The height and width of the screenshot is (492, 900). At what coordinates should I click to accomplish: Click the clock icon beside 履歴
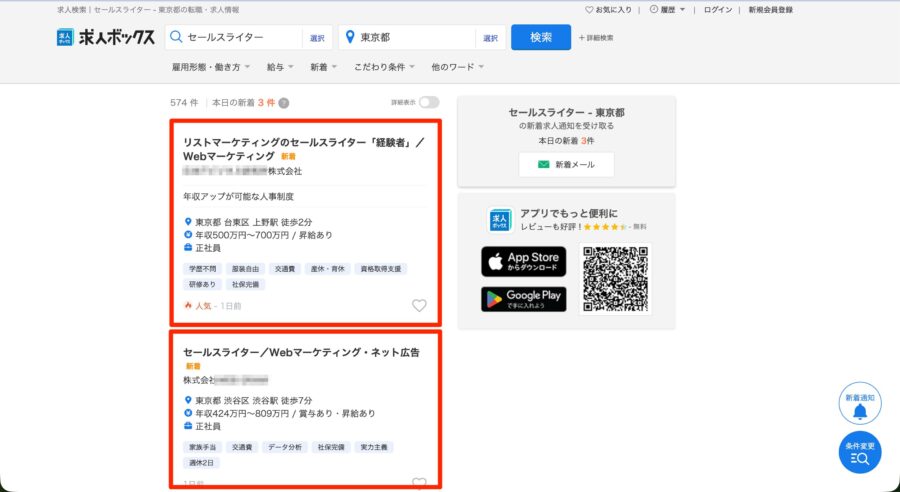pyautogui.click(x=653, y=10)
